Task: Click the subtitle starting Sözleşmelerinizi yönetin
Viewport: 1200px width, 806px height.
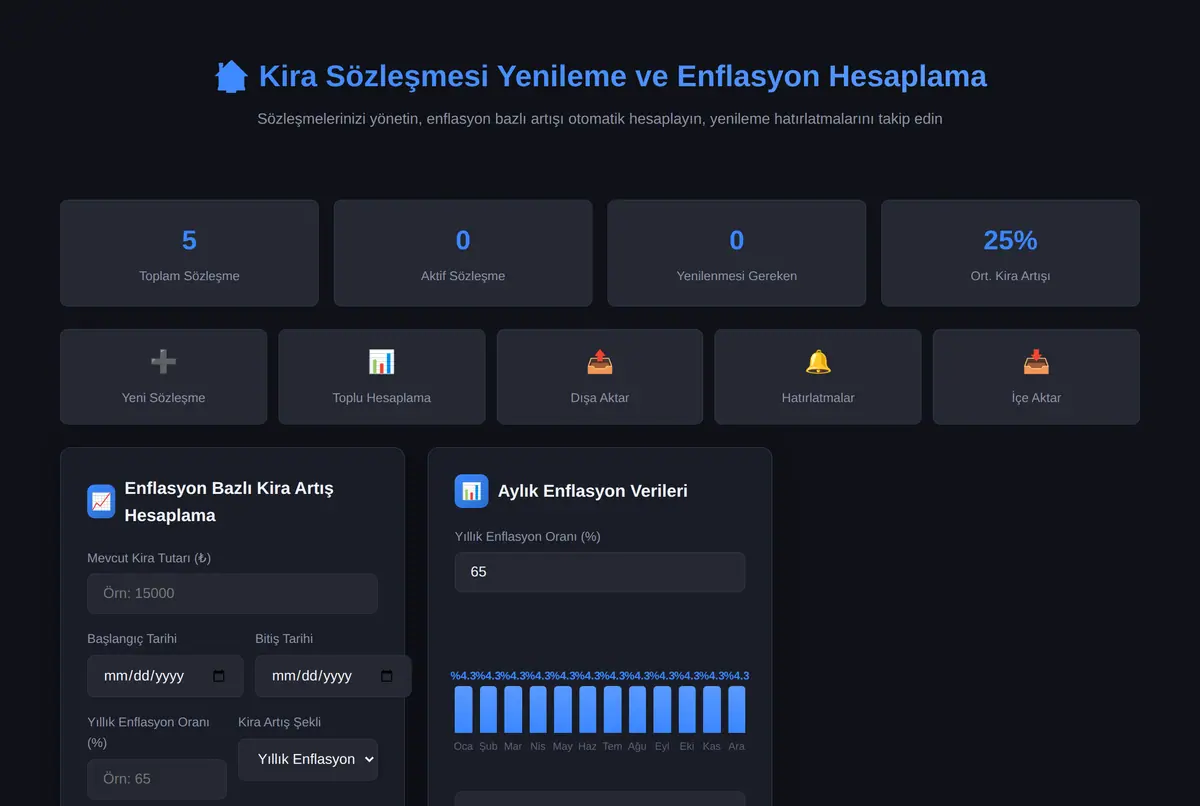Action: (x=600, y=118)
